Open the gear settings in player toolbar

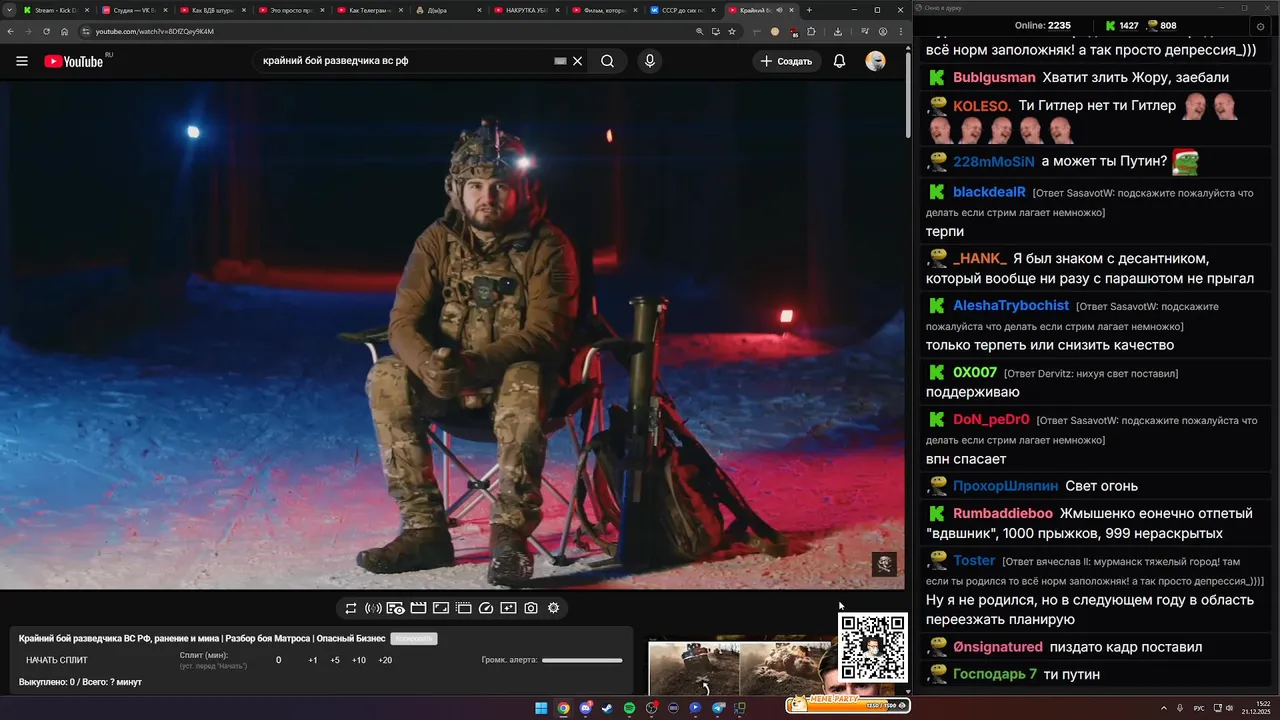point(553,608)
